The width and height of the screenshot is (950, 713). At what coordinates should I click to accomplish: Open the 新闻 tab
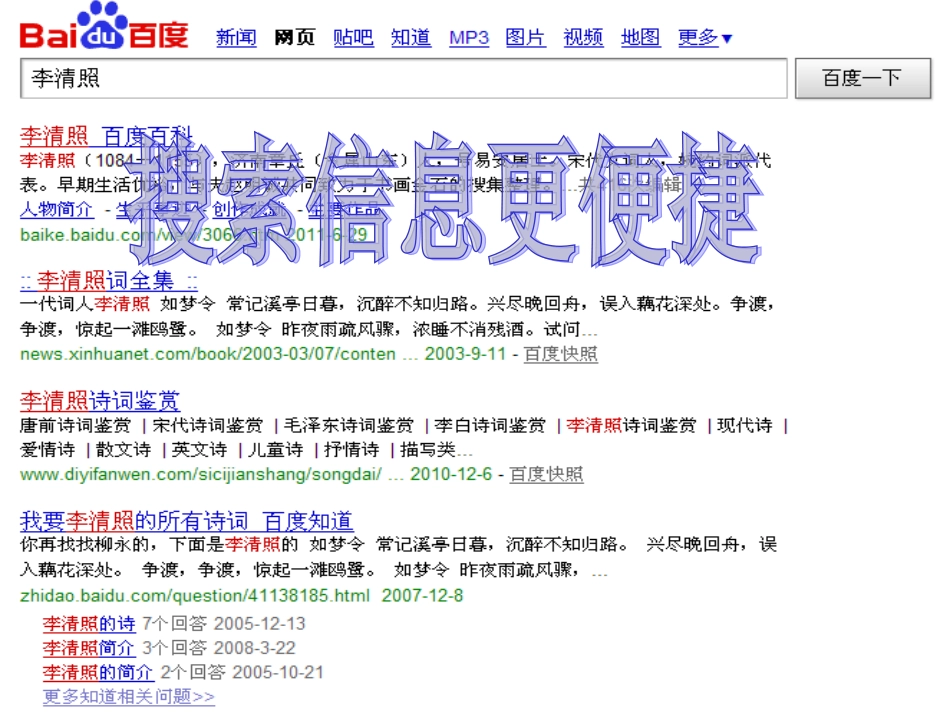pyautogui.click(x=236, y=38)
